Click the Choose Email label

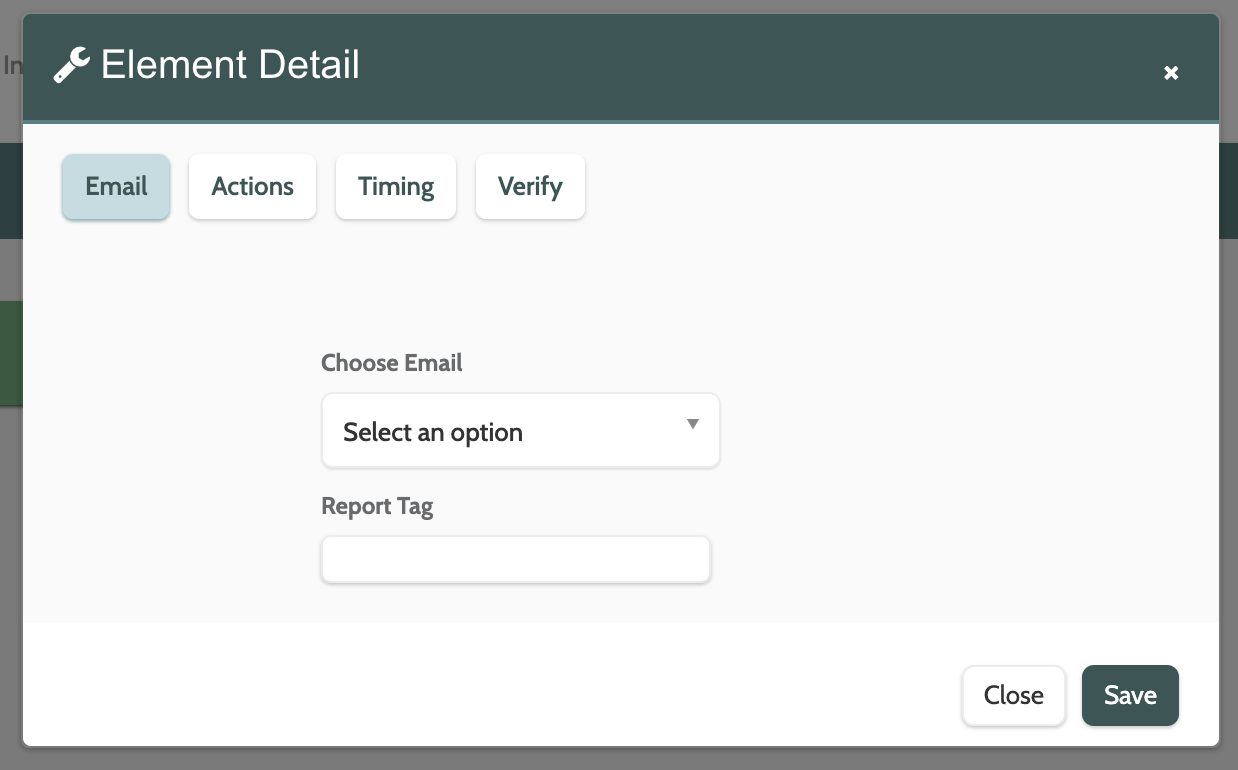click(391, 363)
